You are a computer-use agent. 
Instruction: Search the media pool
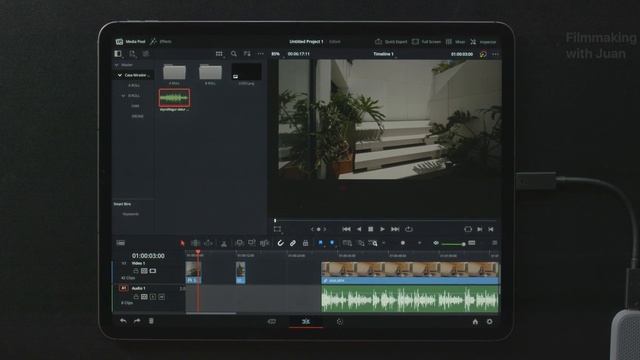coord(233,53)
